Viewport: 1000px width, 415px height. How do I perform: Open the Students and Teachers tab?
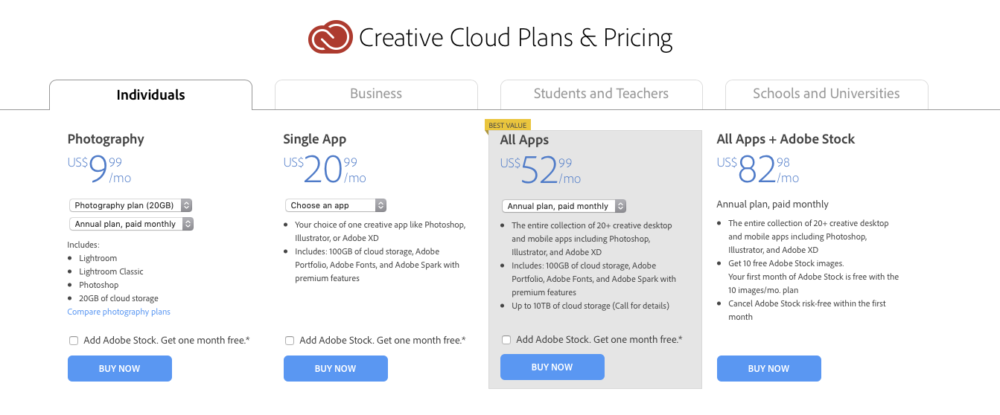[x=601, y=94]
